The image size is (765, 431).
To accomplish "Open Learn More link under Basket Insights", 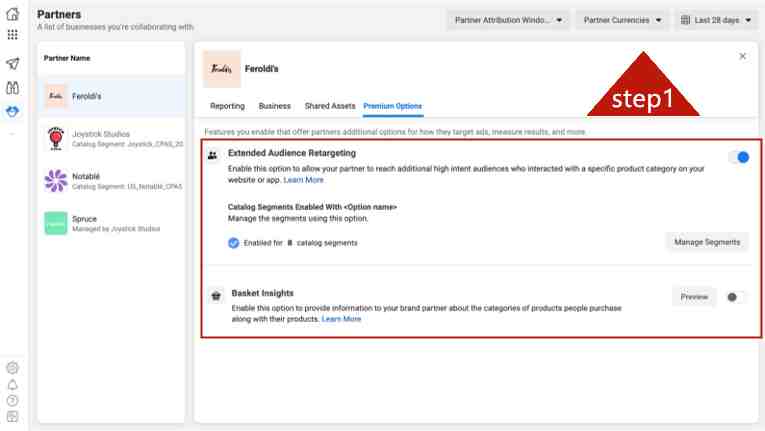I will (342, 319).
